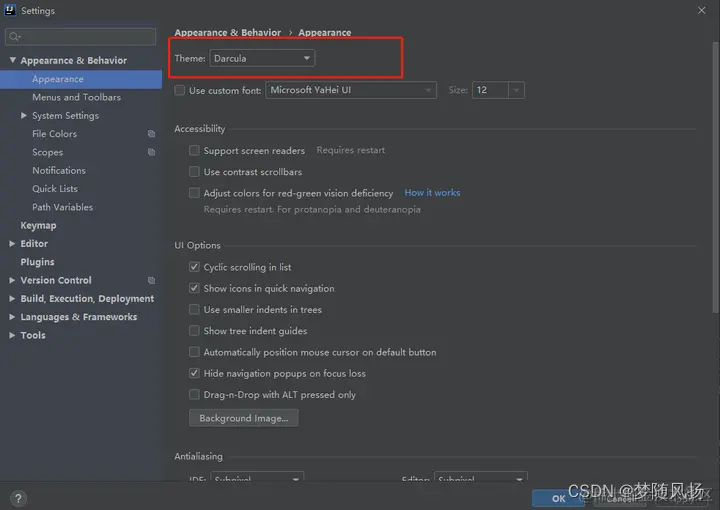720x510 pixels.
Task: Expand the Editor settings node
Action: click(x=12, y=244)
